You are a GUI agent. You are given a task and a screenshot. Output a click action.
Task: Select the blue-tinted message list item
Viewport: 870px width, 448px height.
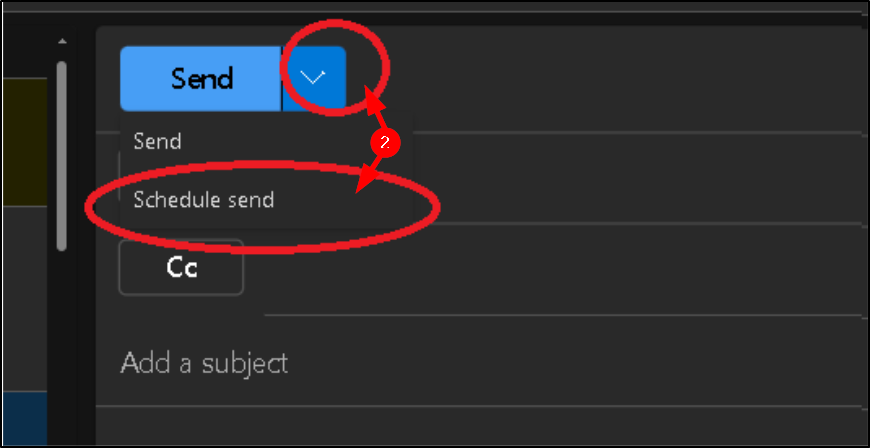click(25, 419)
